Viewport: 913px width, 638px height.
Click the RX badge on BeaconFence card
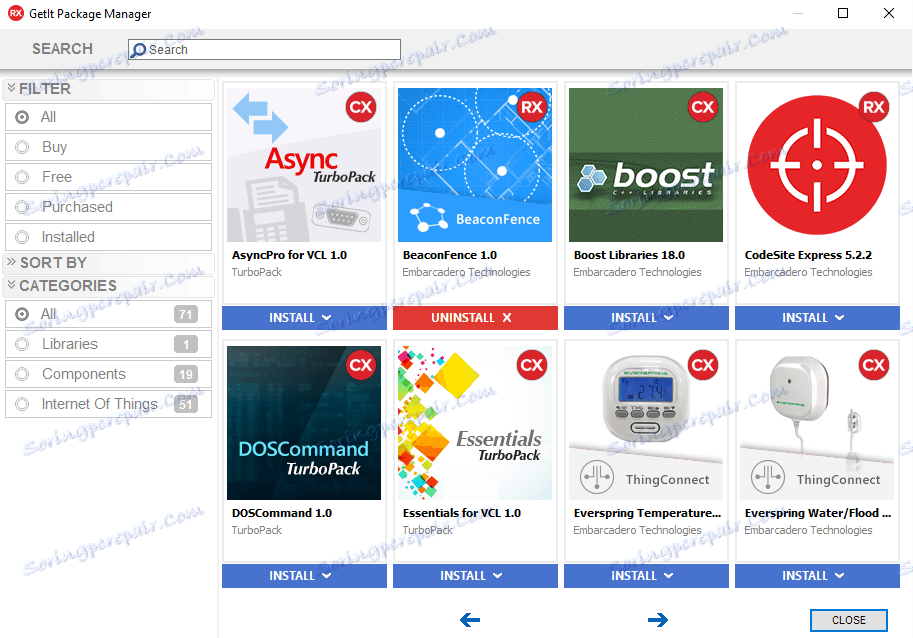pos(532,107)
